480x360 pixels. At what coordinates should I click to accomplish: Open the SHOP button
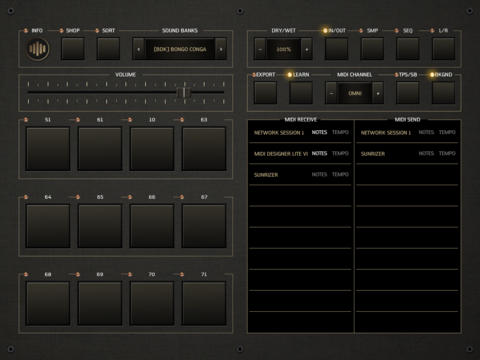tap(73, 49)
